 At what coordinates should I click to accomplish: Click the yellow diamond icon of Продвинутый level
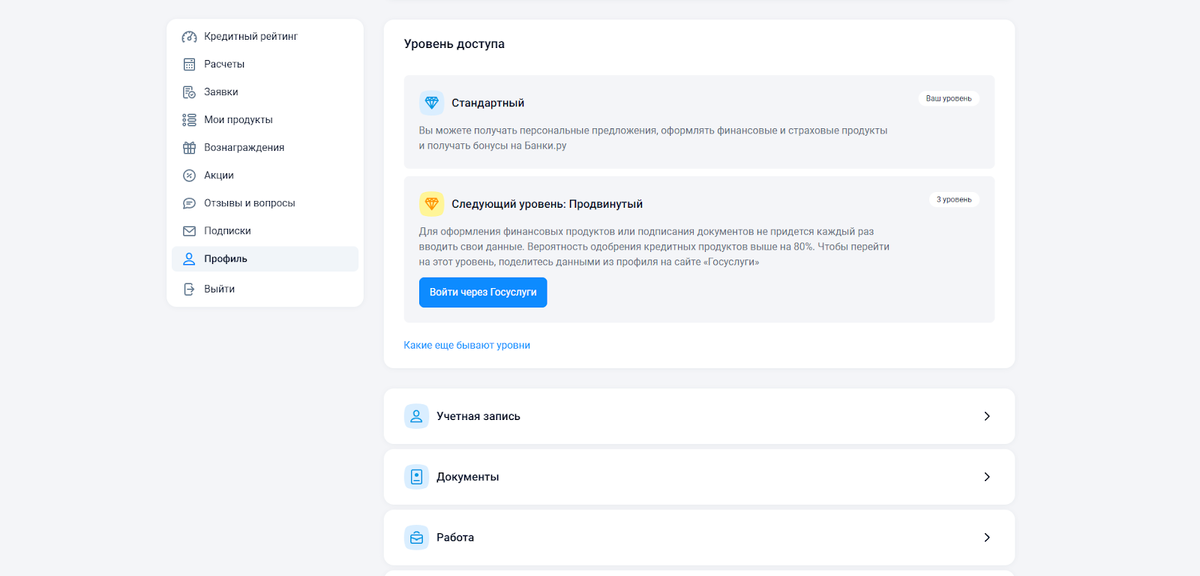[431, 204]
